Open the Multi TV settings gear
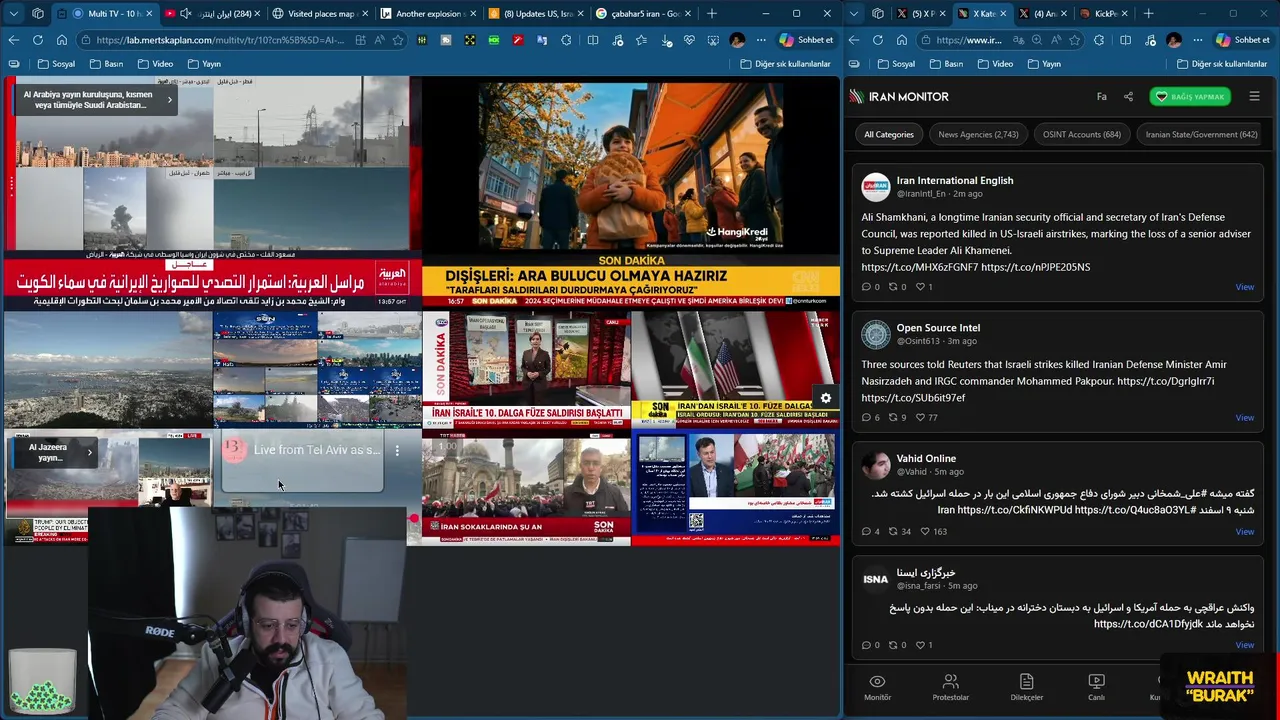Image resolution: width=1280 pixels, height=720 pixels. pyautogui.click(x=826, y=398)
